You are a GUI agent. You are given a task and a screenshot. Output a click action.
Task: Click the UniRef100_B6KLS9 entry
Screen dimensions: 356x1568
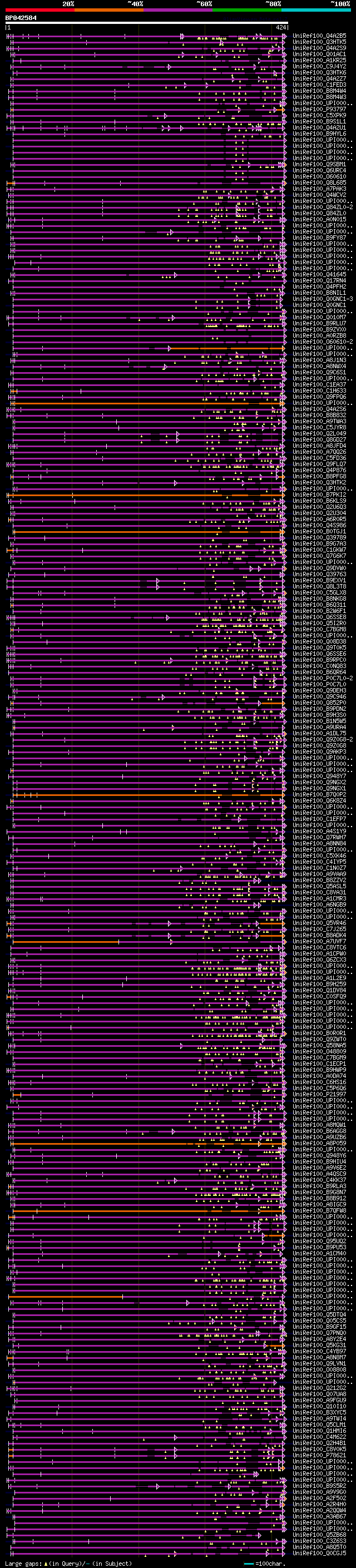319,501
